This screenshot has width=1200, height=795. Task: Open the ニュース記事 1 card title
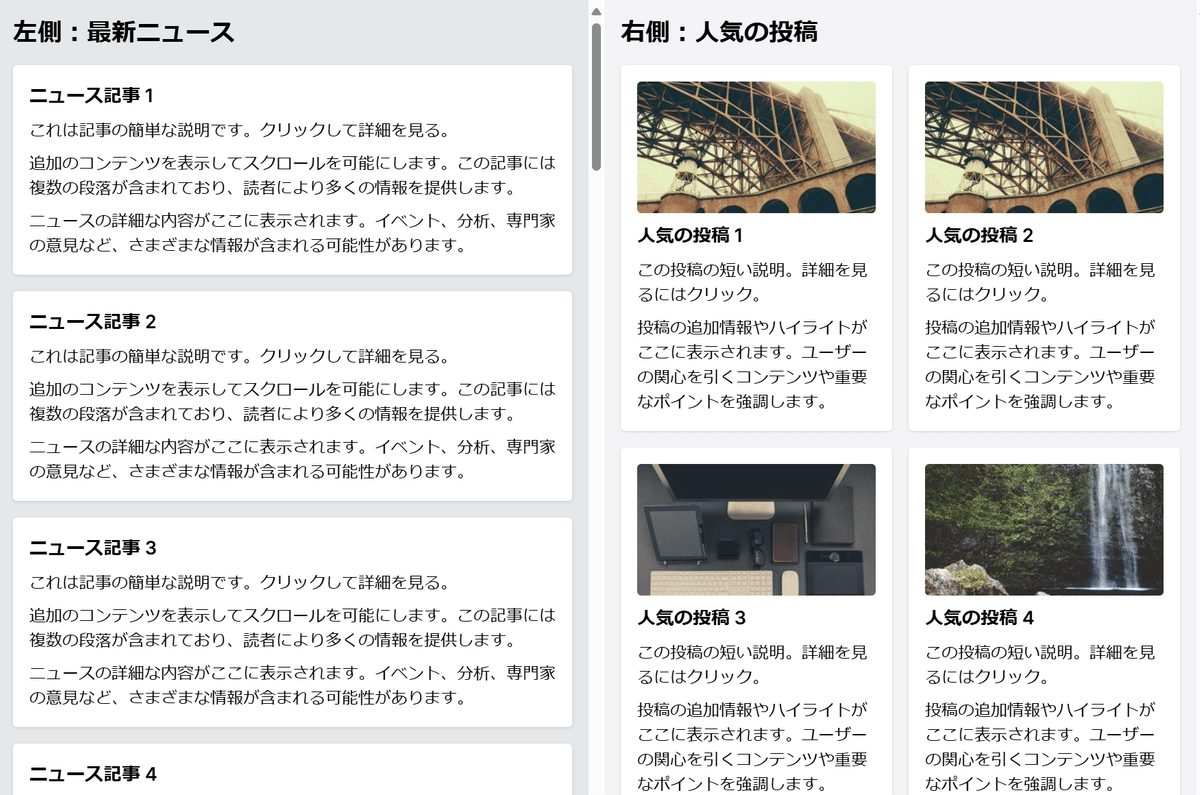(x=92, y=96)
